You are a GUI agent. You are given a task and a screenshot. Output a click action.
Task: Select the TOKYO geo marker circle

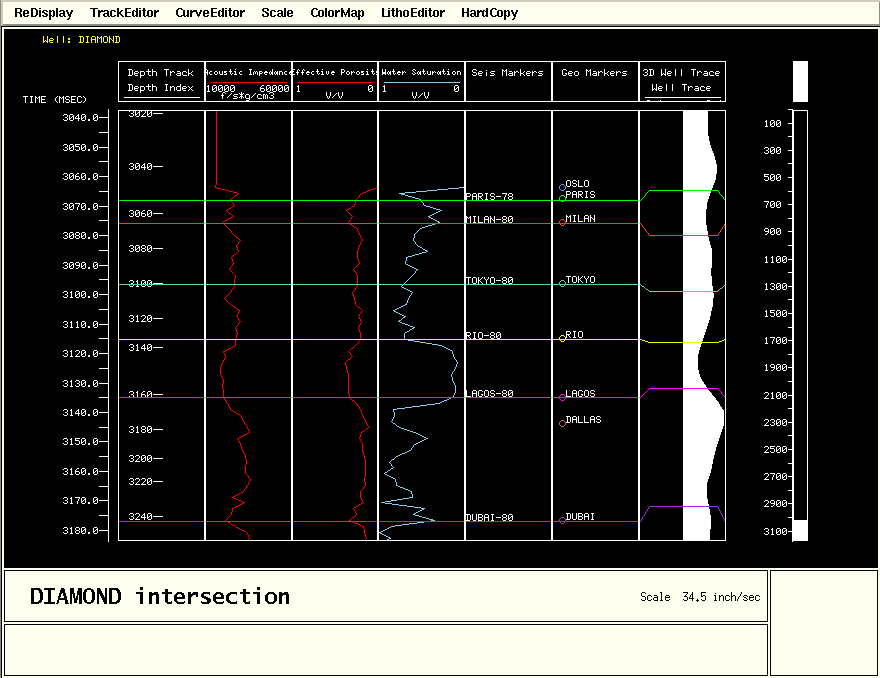[562, 283]
